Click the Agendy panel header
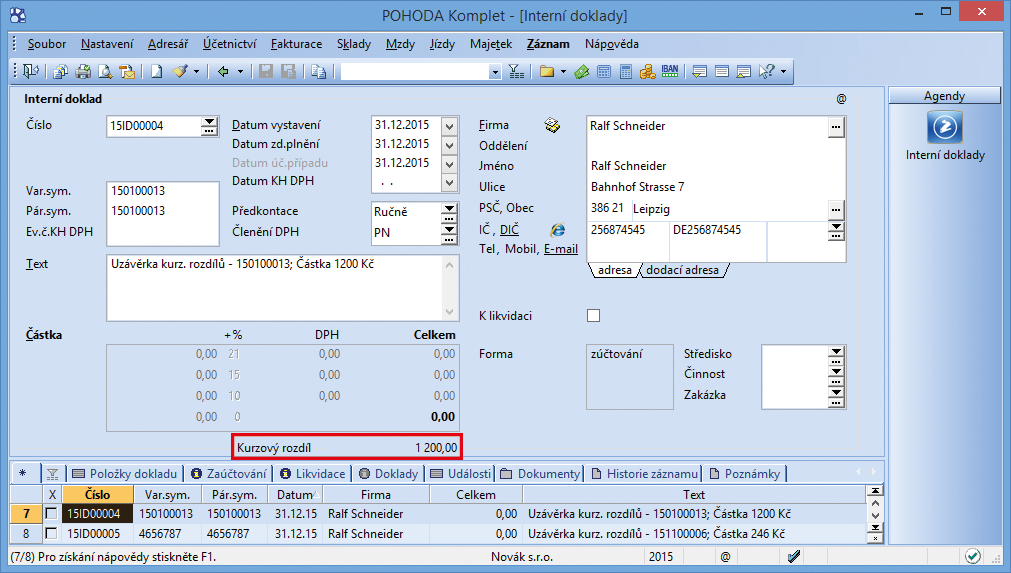Image resolution: width=1011 pixels, height=573 pixels. point(945,95)
